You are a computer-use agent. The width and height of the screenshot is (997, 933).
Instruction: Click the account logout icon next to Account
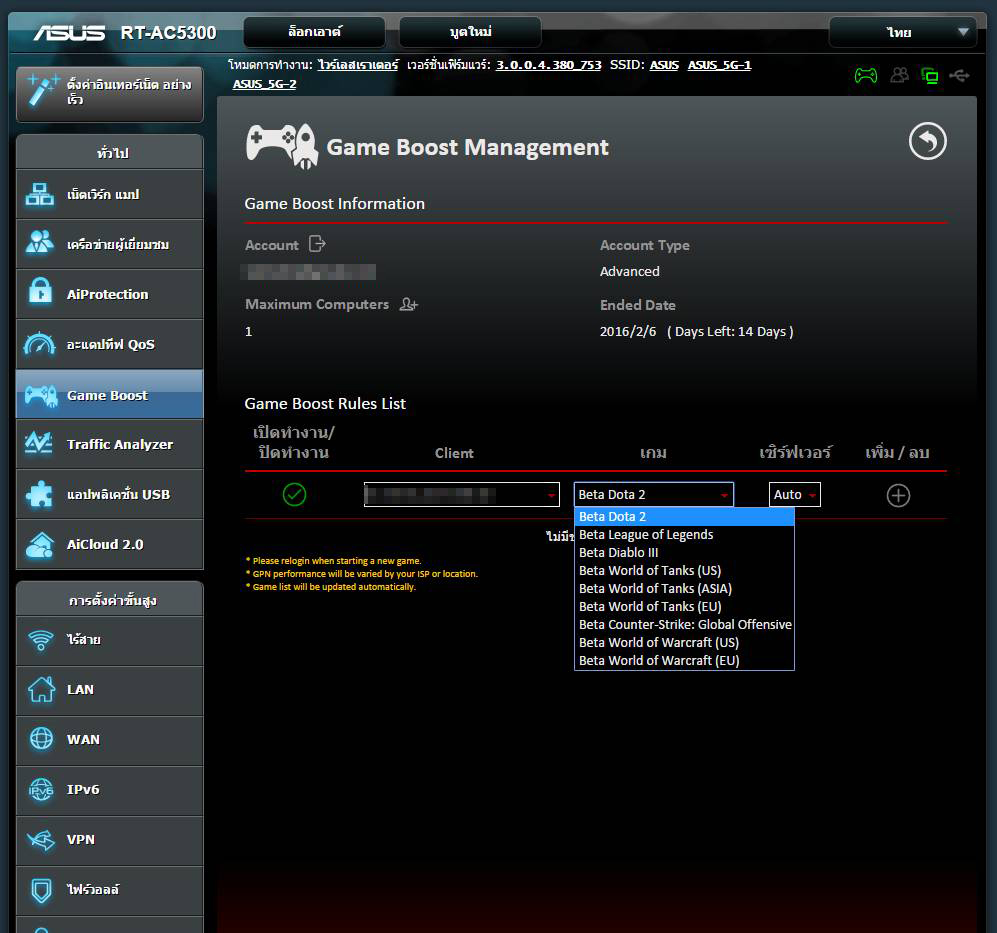[317, 244]
